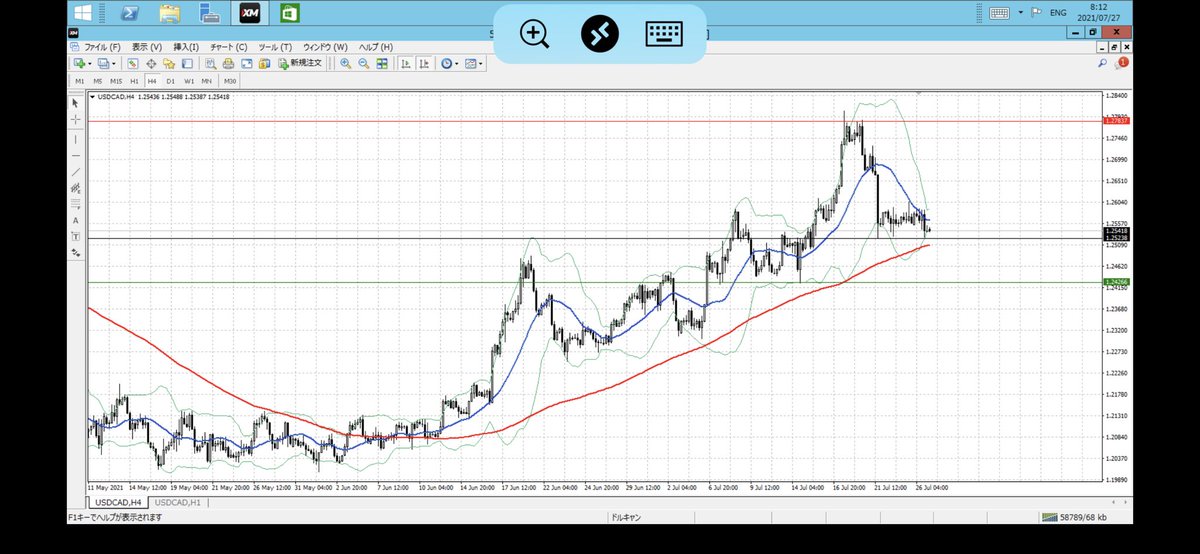The height and width of the screenshot is (554, 1200).
Task: Expand the USDCAD,H4 chart title triangle
Action: pyautogui.click(x=93, y=97)
